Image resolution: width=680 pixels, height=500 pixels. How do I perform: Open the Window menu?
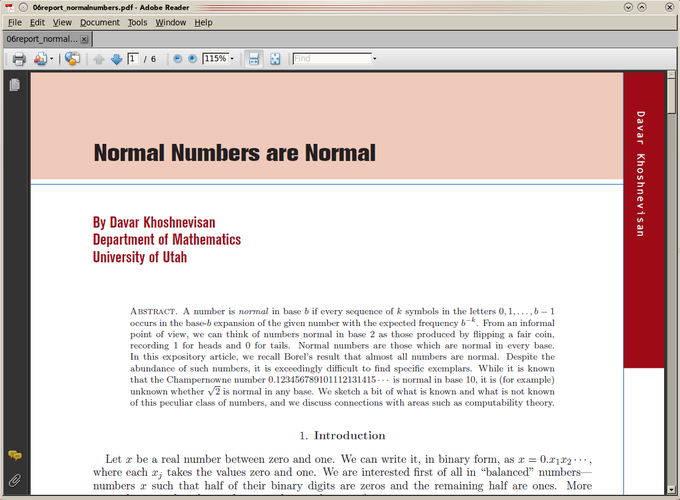click(x=171, y=23)
